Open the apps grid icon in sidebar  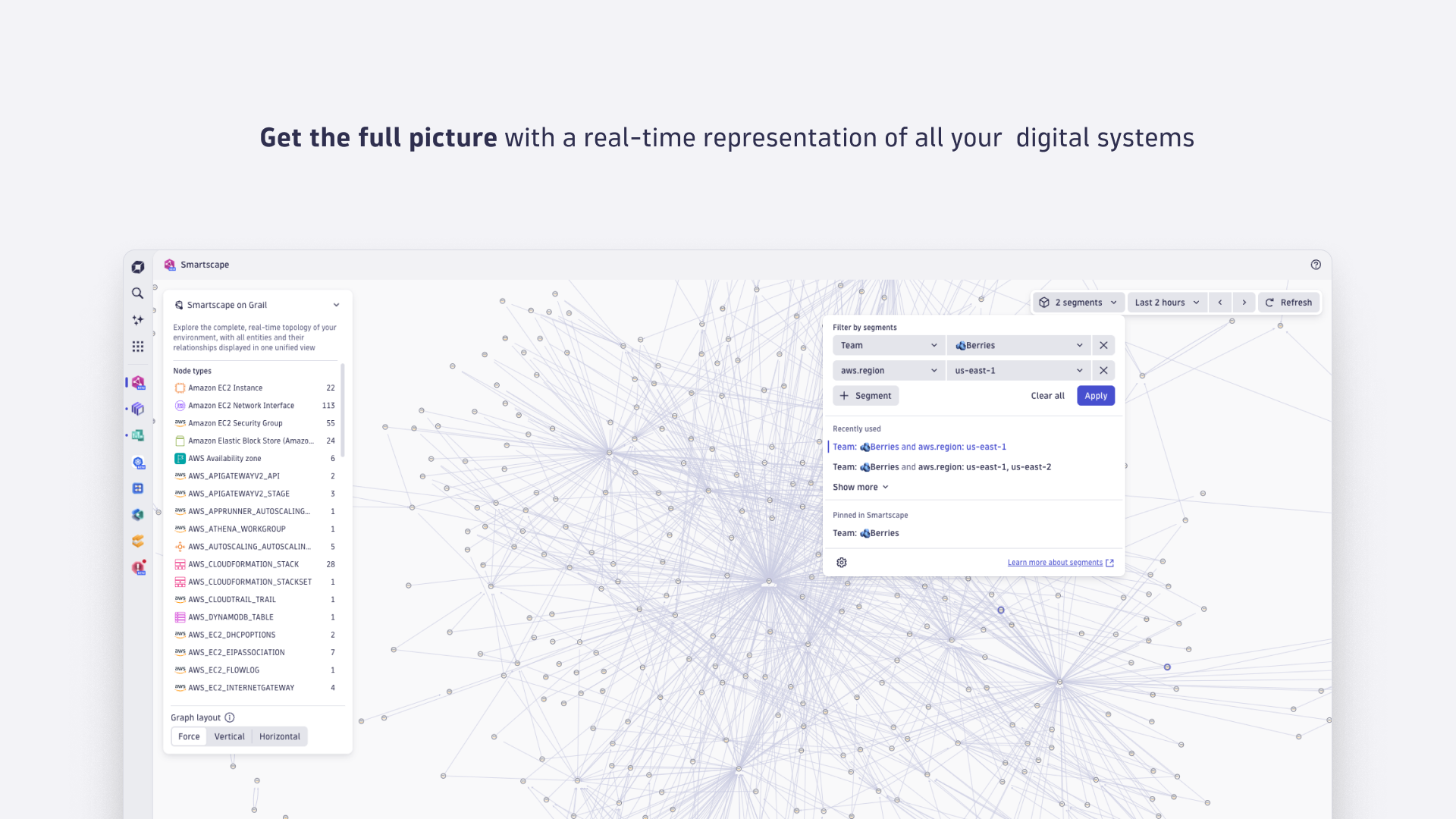coord(137,346)
